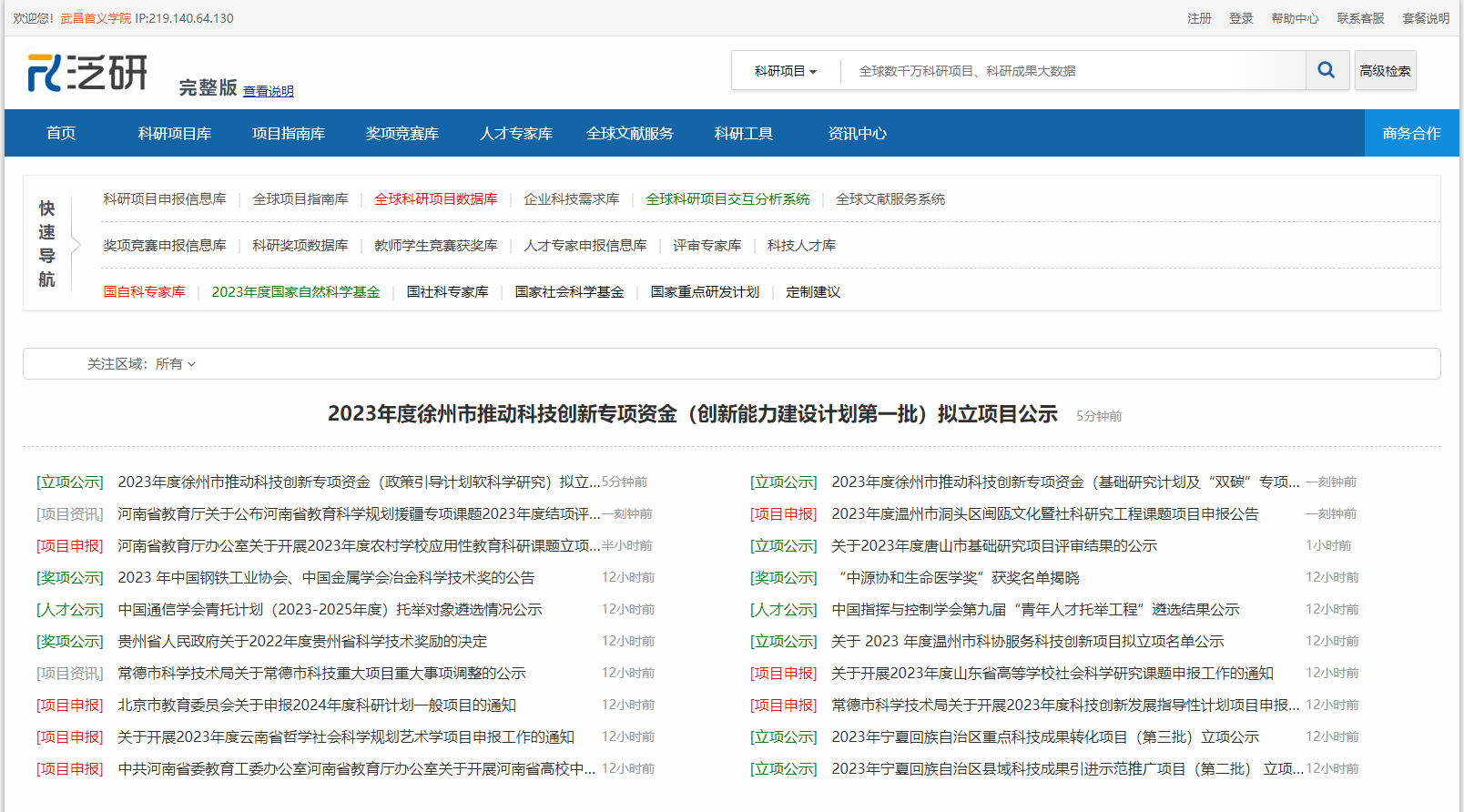Open 全球科研项目数据库 quick link
The height and width of the screenshot is (812, 1464).
point(436,199)
